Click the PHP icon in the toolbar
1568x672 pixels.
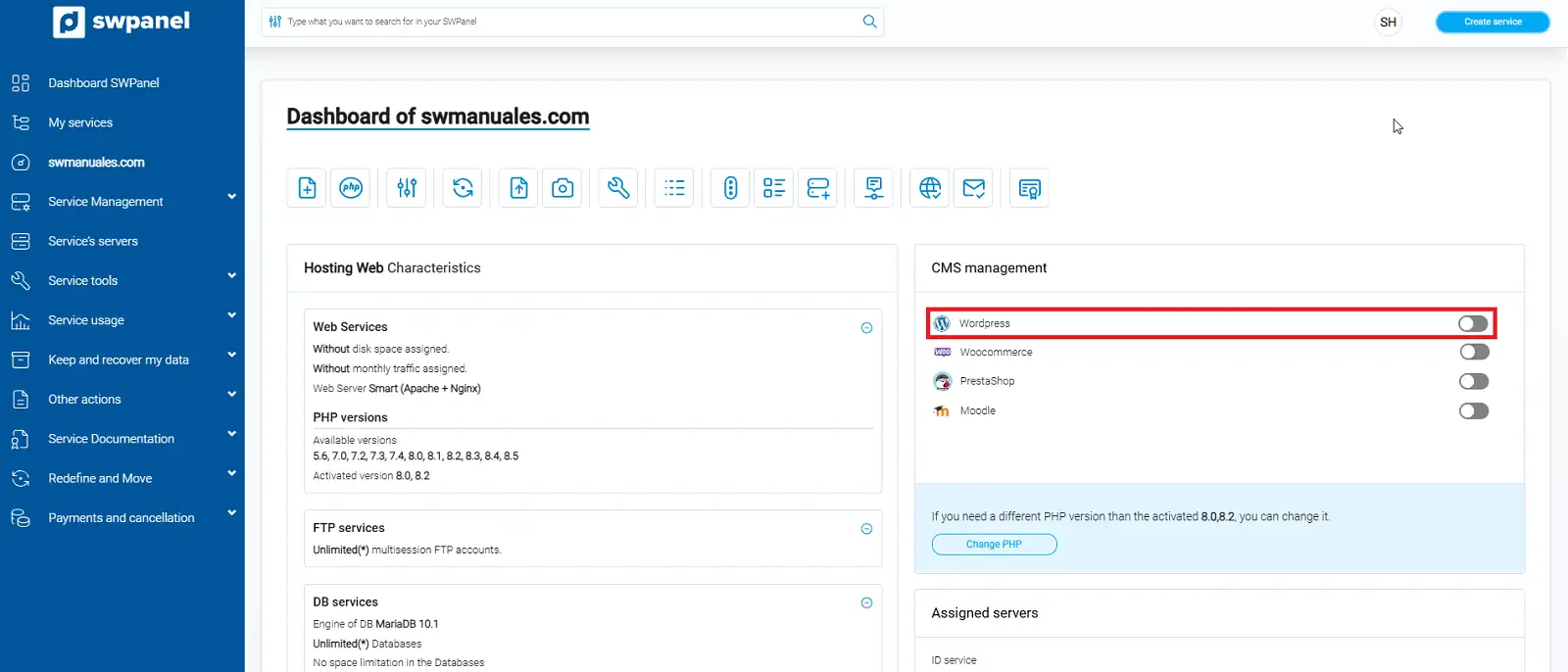[x=351, y=188]
